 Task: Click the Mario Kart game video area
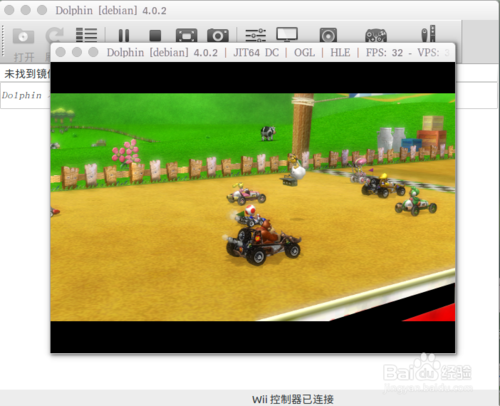pyautogui.click(x=253, y=207)
